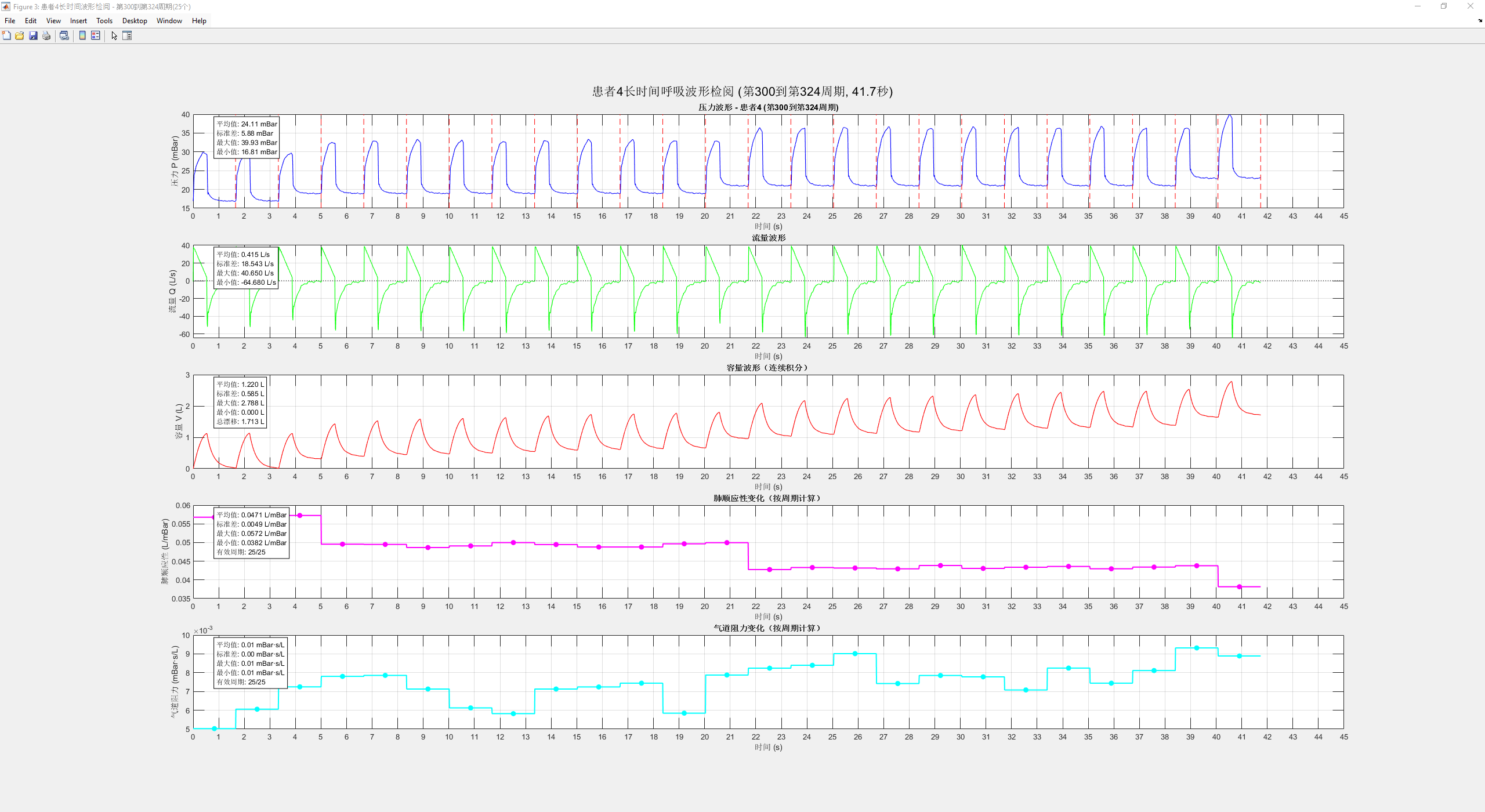Click the toolbar dock arrow at far right
This screenshot has width=1485, height=812.
click(x=1480, y=20)
